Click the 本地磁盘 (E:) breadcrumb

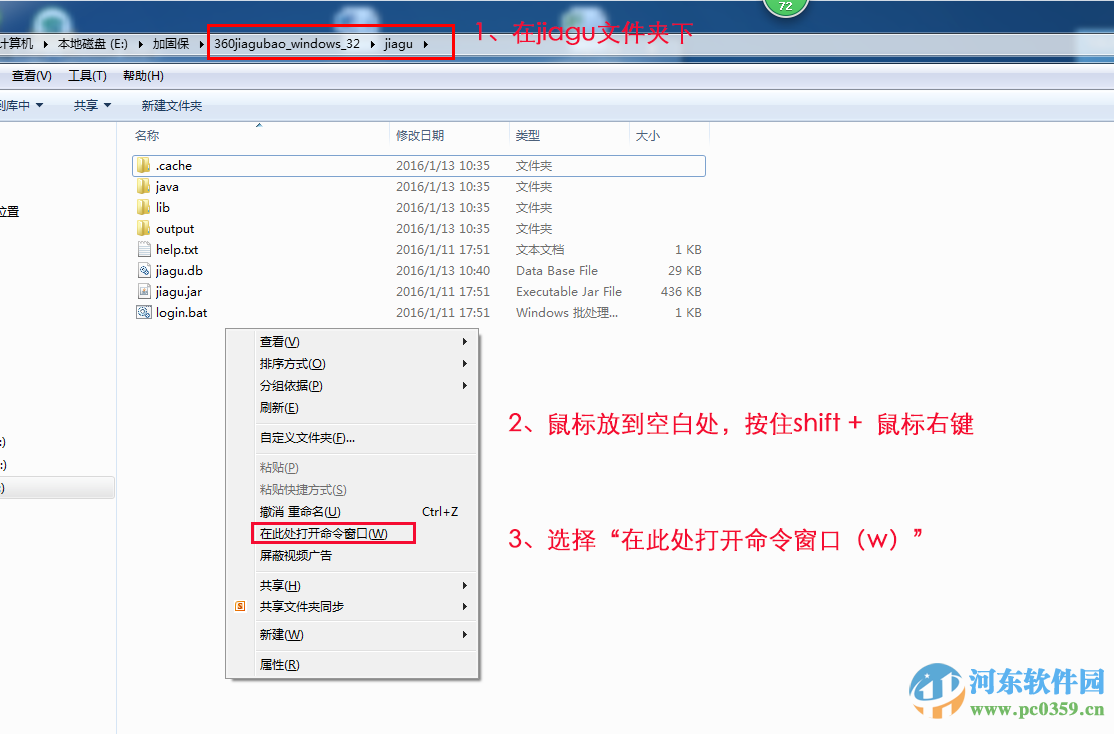pyautogui.click(x=92, y=44)
